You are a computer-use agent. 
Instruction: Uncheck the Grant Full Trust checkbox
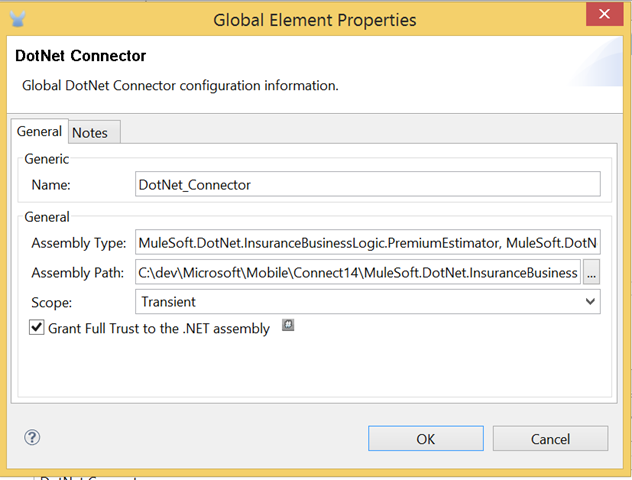(37, 328)
